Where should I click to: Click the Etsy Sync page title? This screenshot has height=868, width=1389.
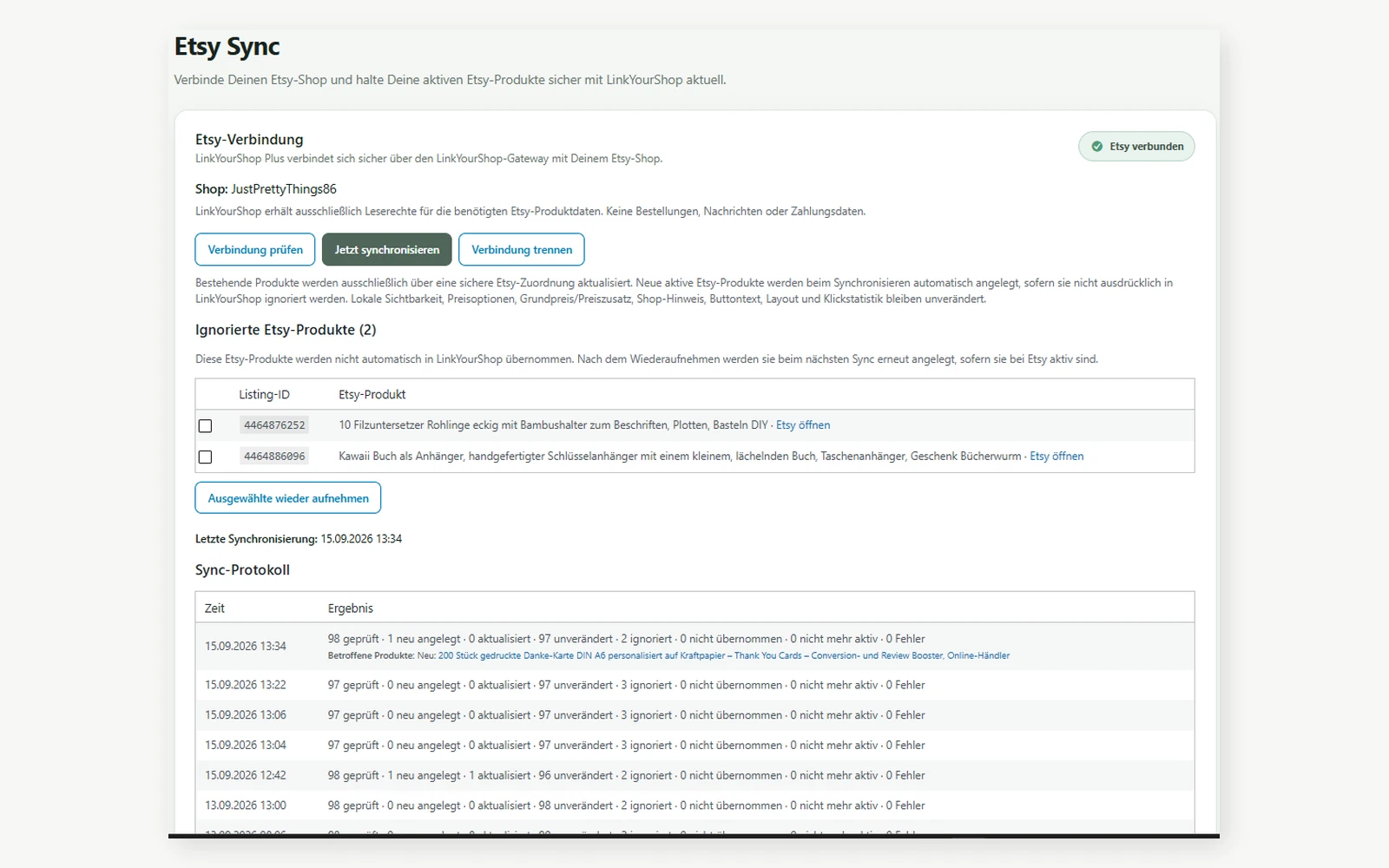point(227,47)
